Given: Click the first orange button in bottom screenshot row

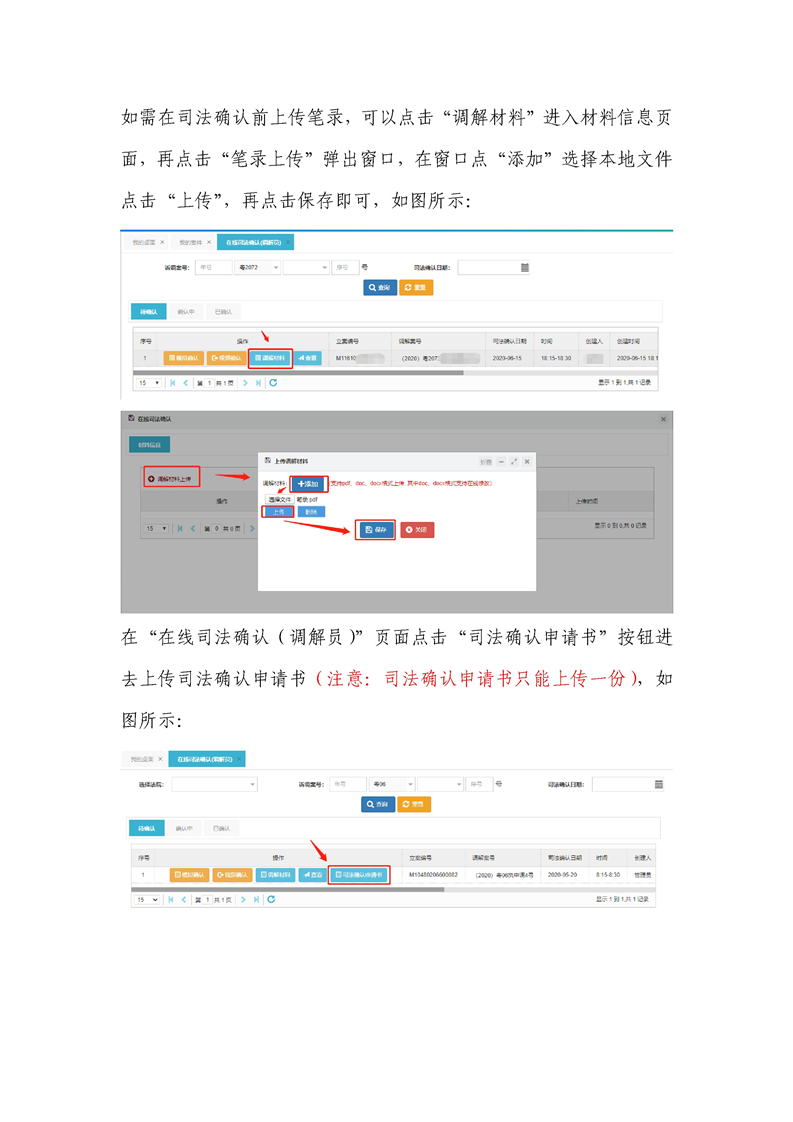Looking at the screenshot, I should (x=190, y=874).
